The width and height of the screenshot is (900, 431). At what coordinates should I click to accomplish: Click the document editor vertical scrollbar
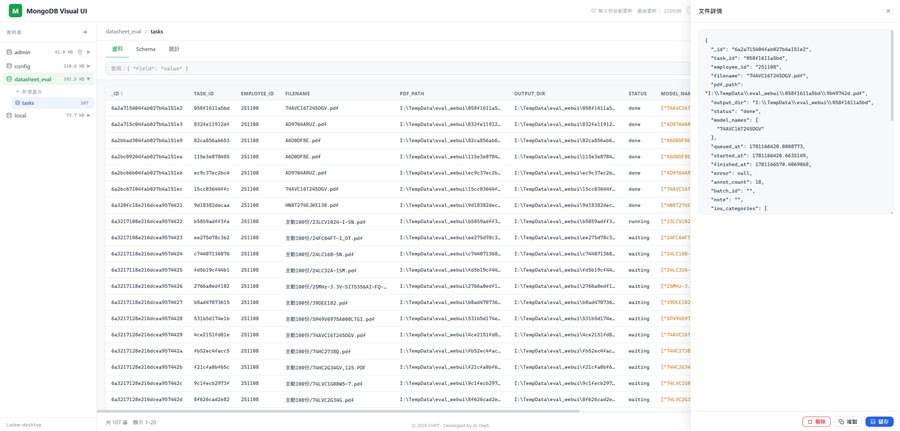pyautogui.click(x=891, y=75)
